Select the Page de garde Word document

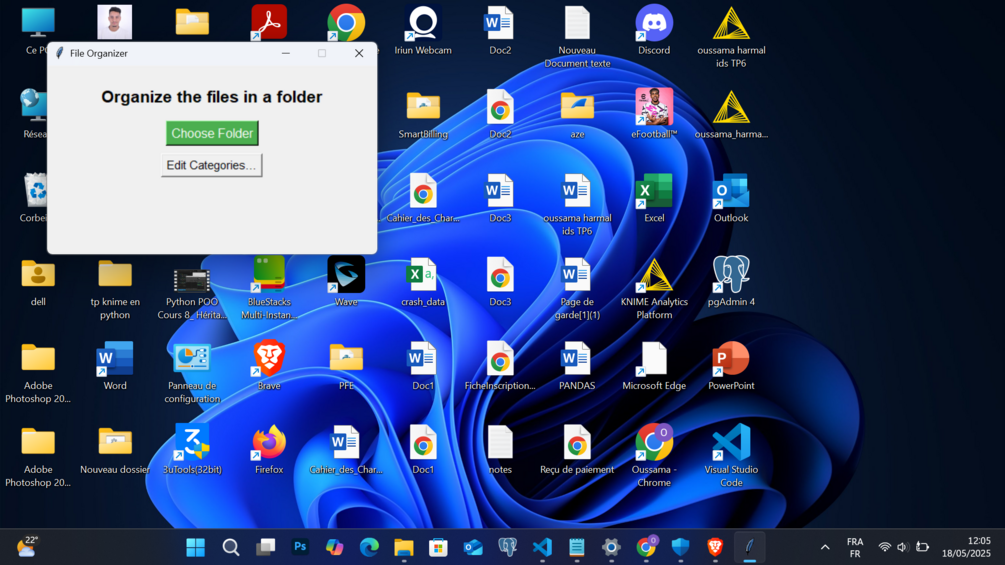click(577, 289)
